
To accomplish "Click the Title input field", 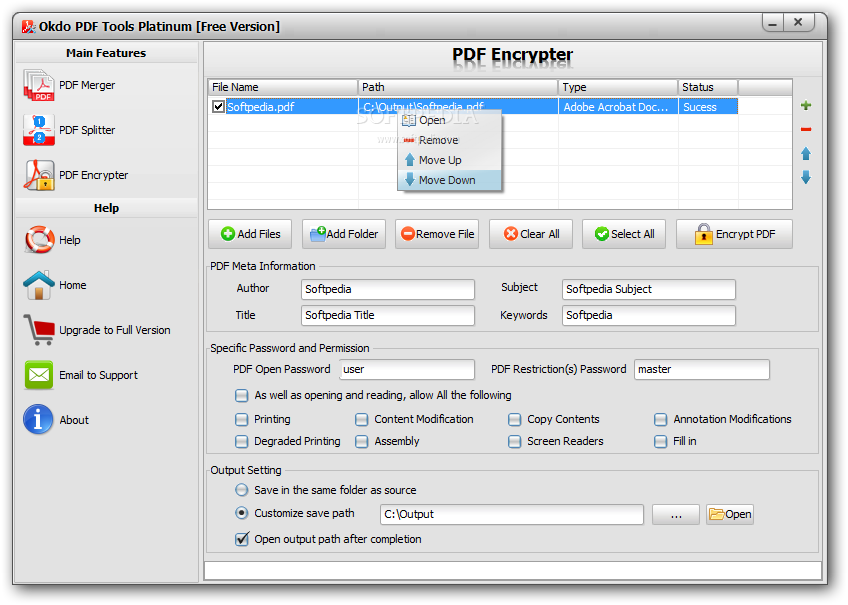I will pos(388,315).
